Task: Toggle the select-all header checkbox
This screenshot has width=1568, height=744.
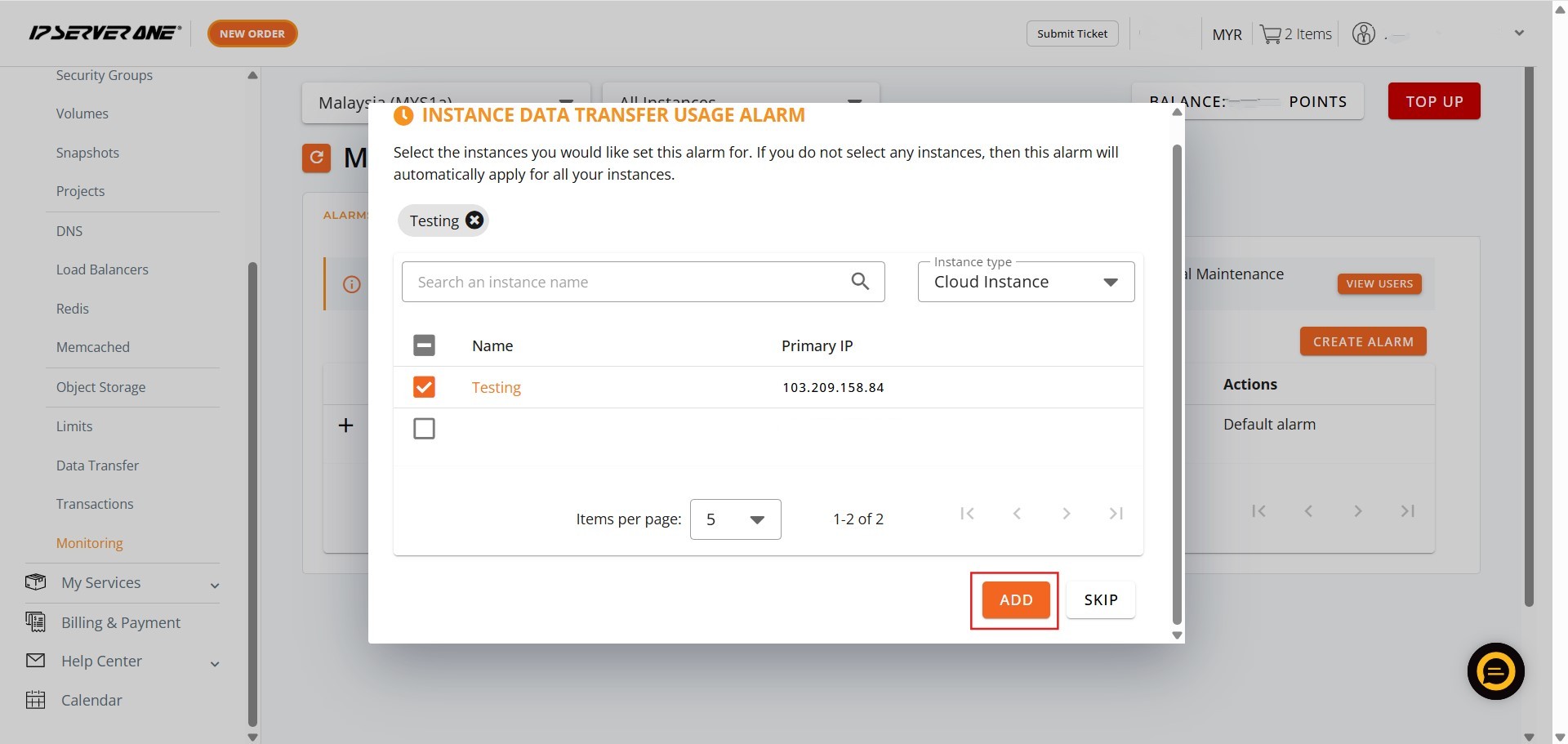Action: pyautogui.click(x=424, y=345)
